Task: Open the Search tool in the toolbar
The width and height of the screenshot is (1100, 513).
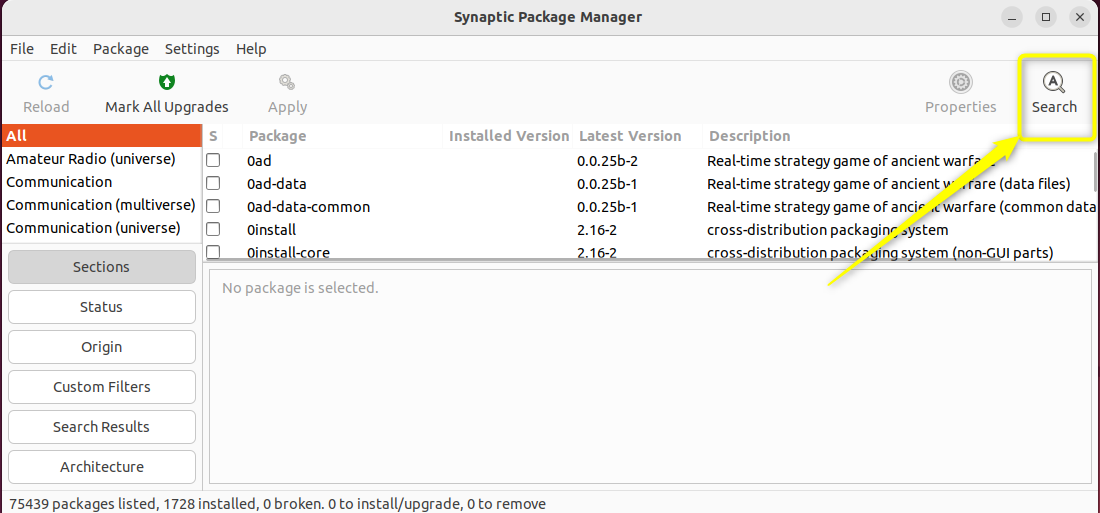Action: 1054,93
